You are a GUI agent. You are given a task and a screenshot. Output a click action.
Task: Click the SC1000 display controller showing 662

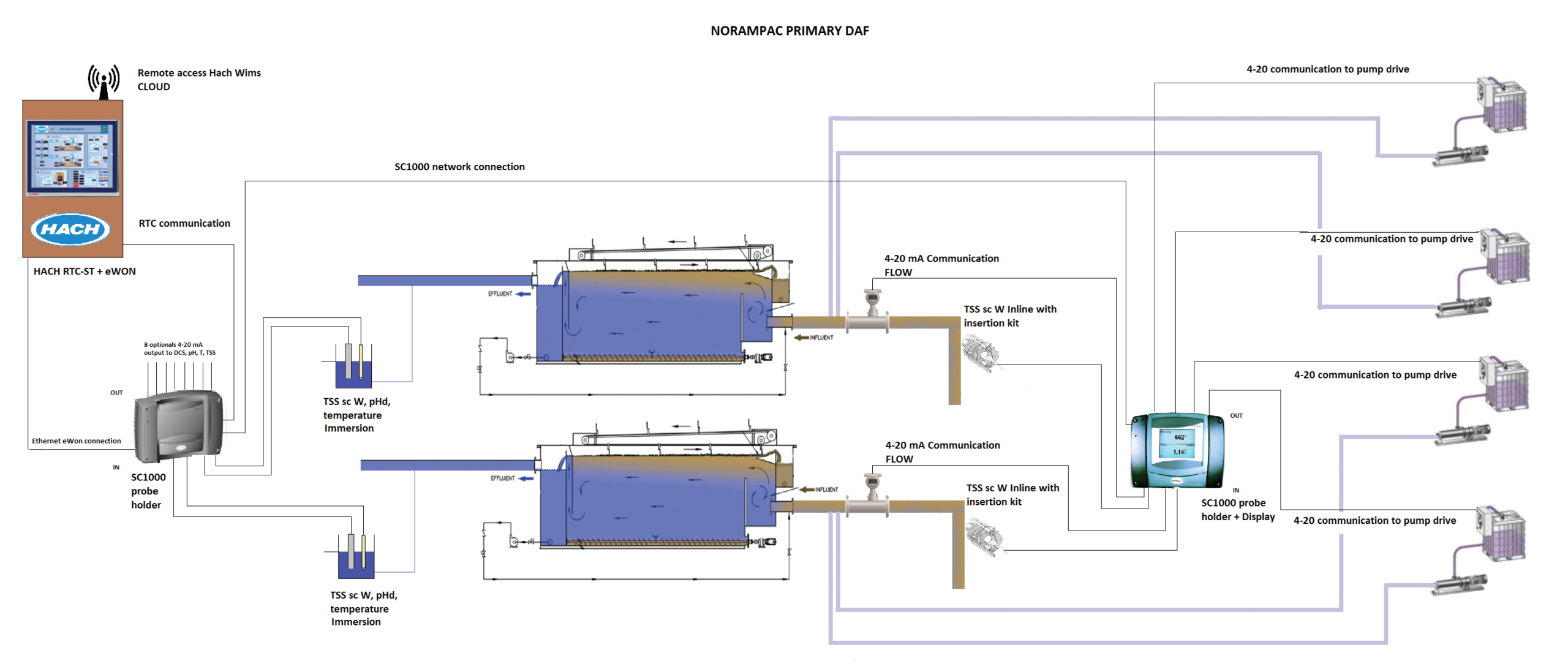(1177, 449)
